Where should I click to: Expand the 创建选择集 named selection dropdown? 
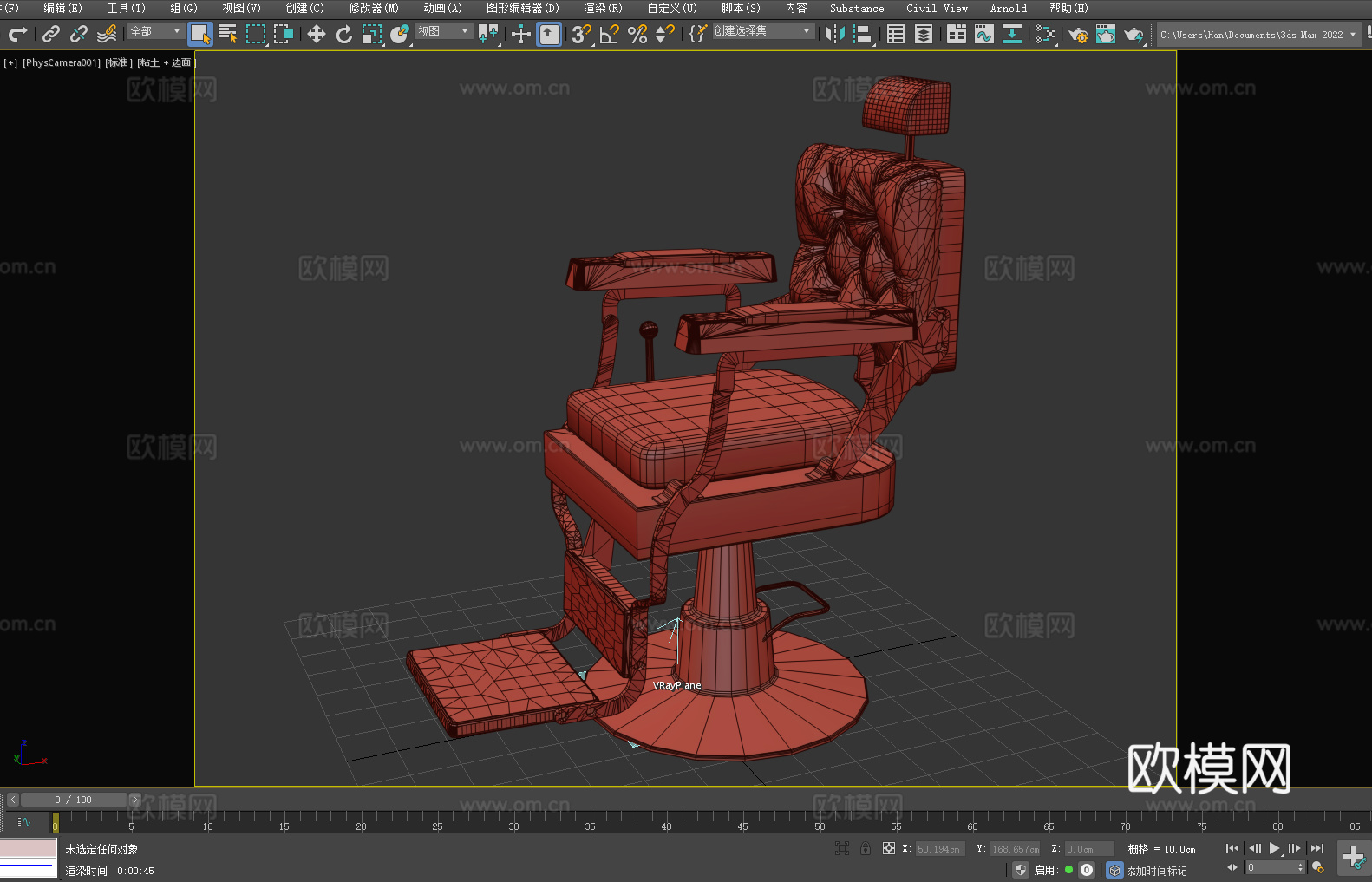pyautogui.click(x=763, y=31)
